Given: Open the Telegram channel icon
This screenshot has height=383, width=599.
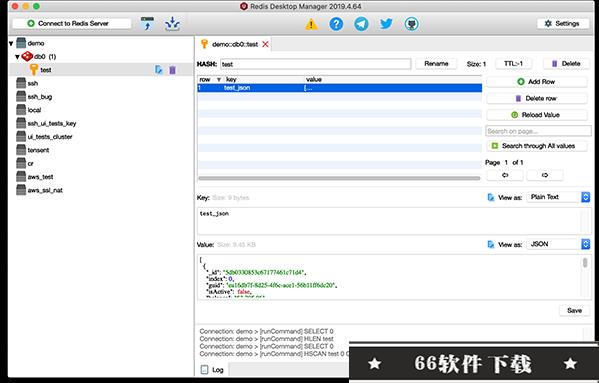Looking at the screenshot, I should click(361, 24).
